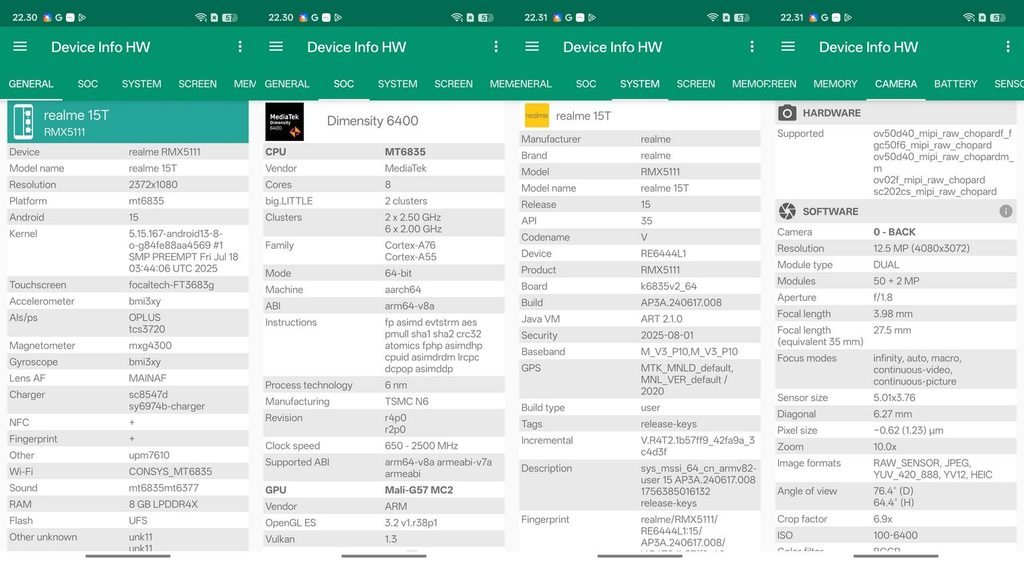This screenshot has height=563, width=1024.
Task: Tap the Wi-Fi value CONSYS_MT6835
Action: pyautogui.click(x=170, y=471)
